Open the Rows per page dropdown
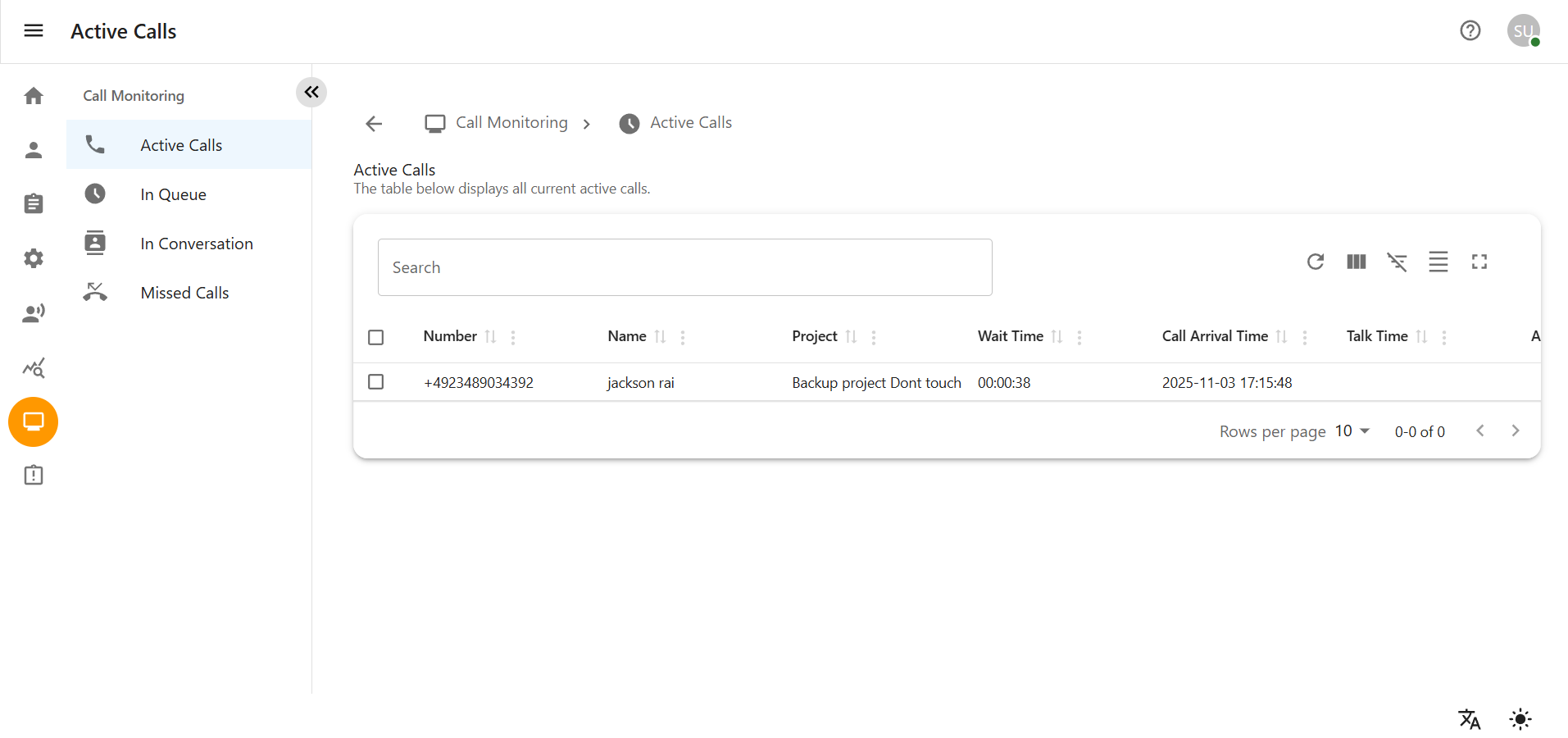 tap(1349, 430)
